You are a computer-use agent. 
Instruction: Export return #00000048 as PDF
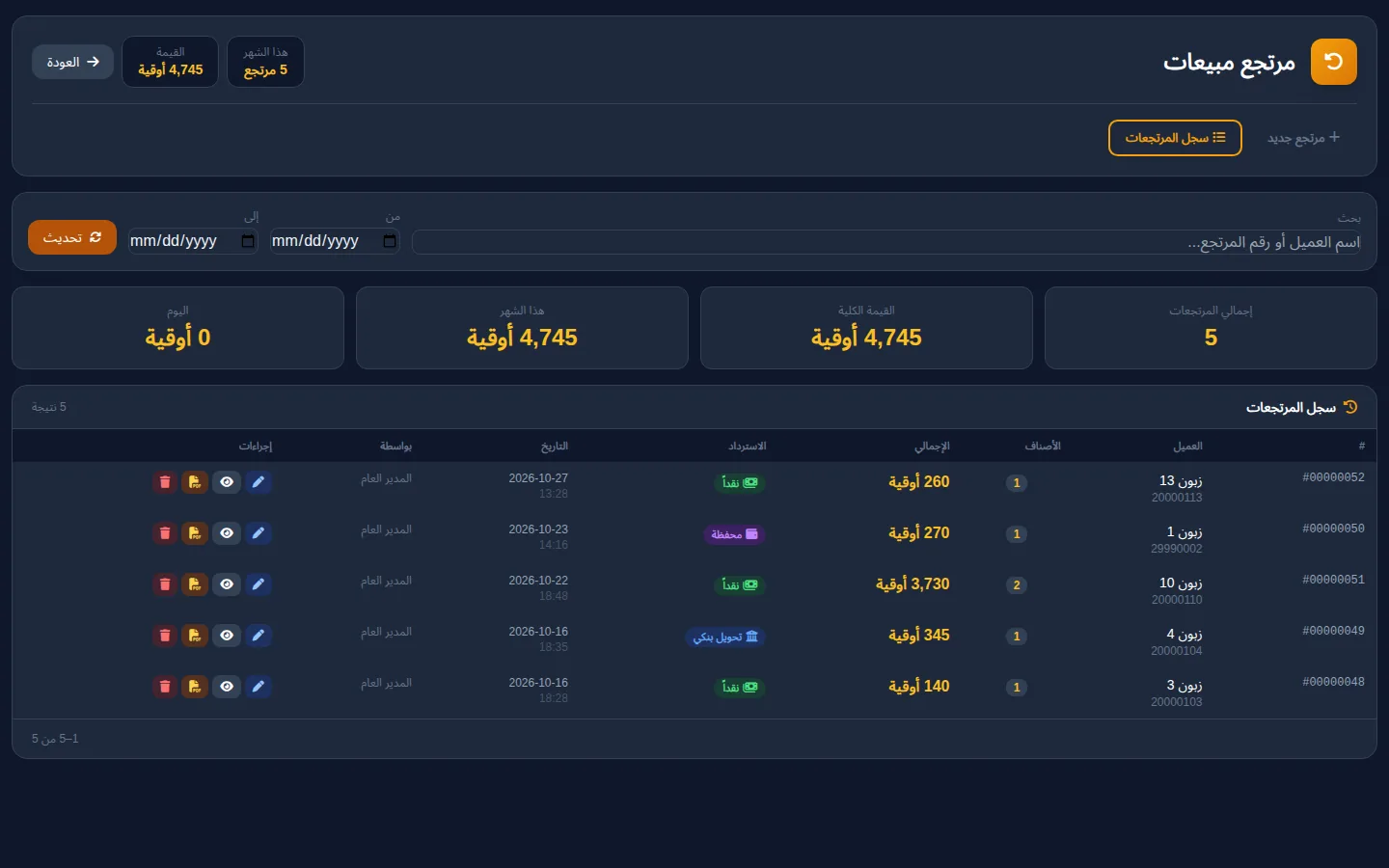tap(195, 687)
